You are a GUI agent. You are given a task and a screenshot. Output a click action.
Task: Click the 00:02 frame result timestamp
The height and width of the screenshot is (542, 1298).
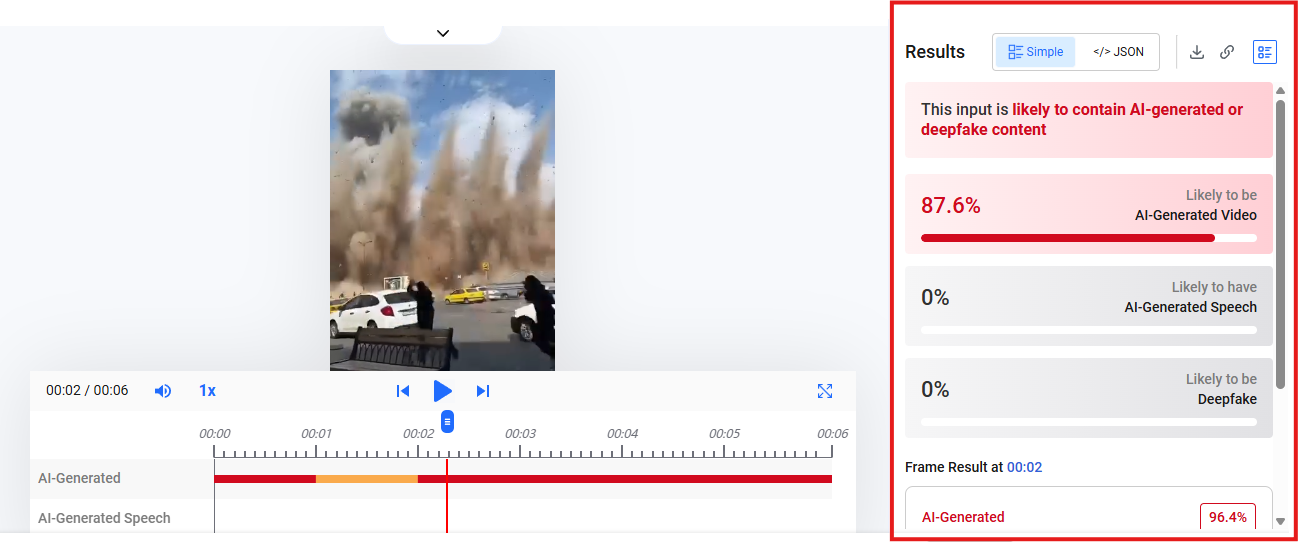(1024, 467)
